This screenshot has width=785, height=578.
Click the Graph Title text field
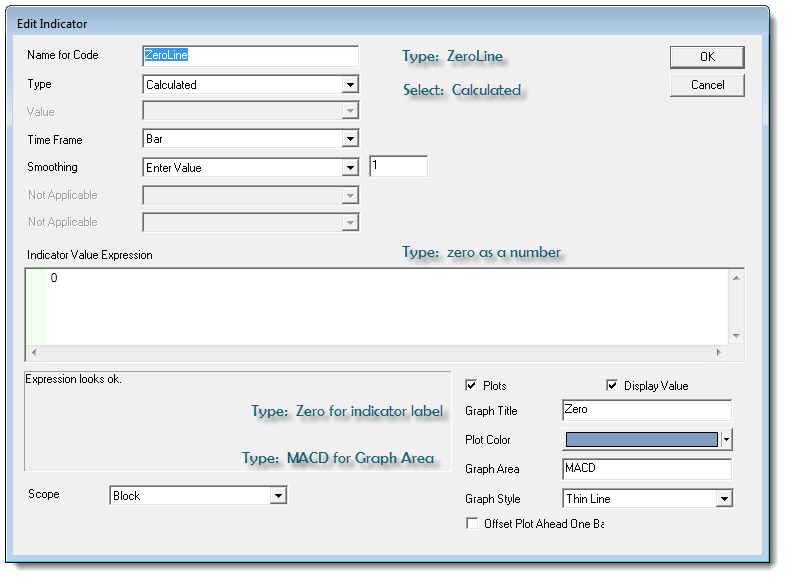(647, 410)
